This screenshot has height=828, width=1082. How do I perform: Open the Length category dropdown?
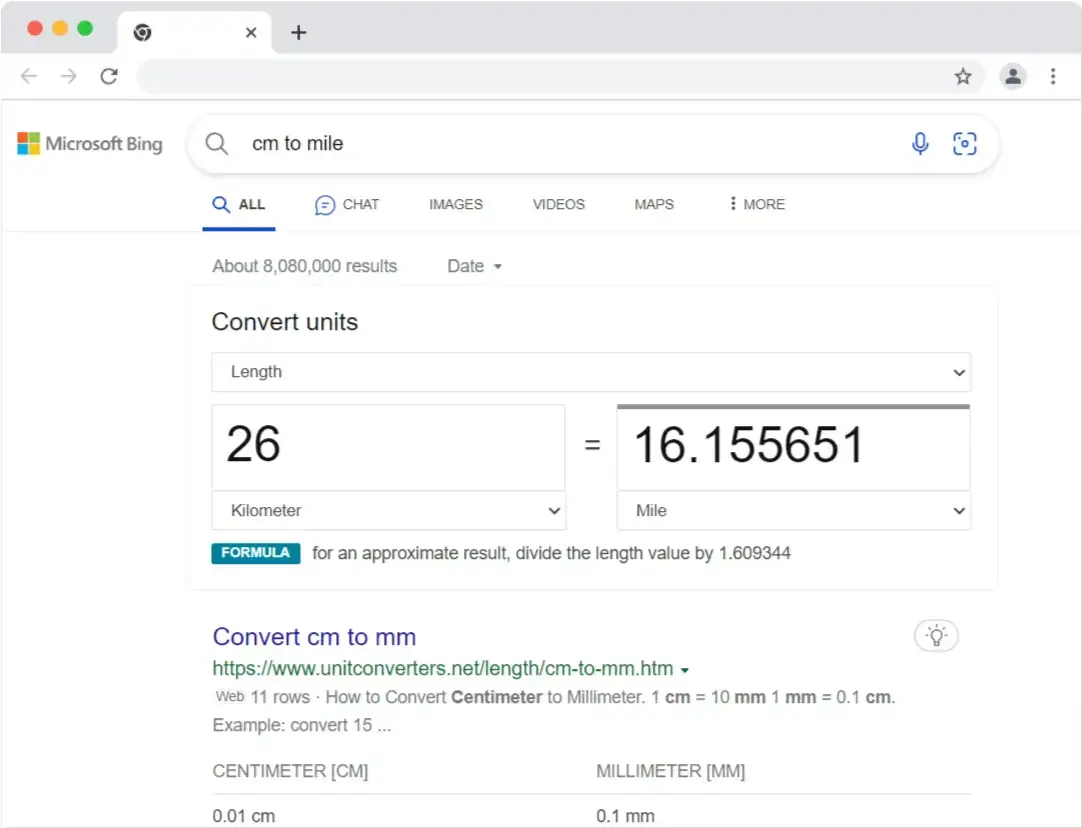[590, 371]
